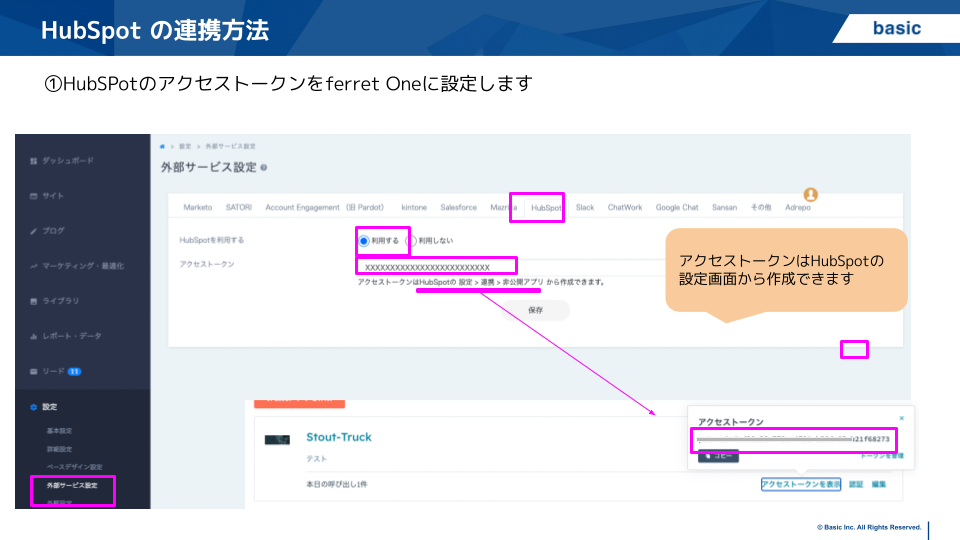Click the 認証 link in Stout-Truck row

click(856, 484)
